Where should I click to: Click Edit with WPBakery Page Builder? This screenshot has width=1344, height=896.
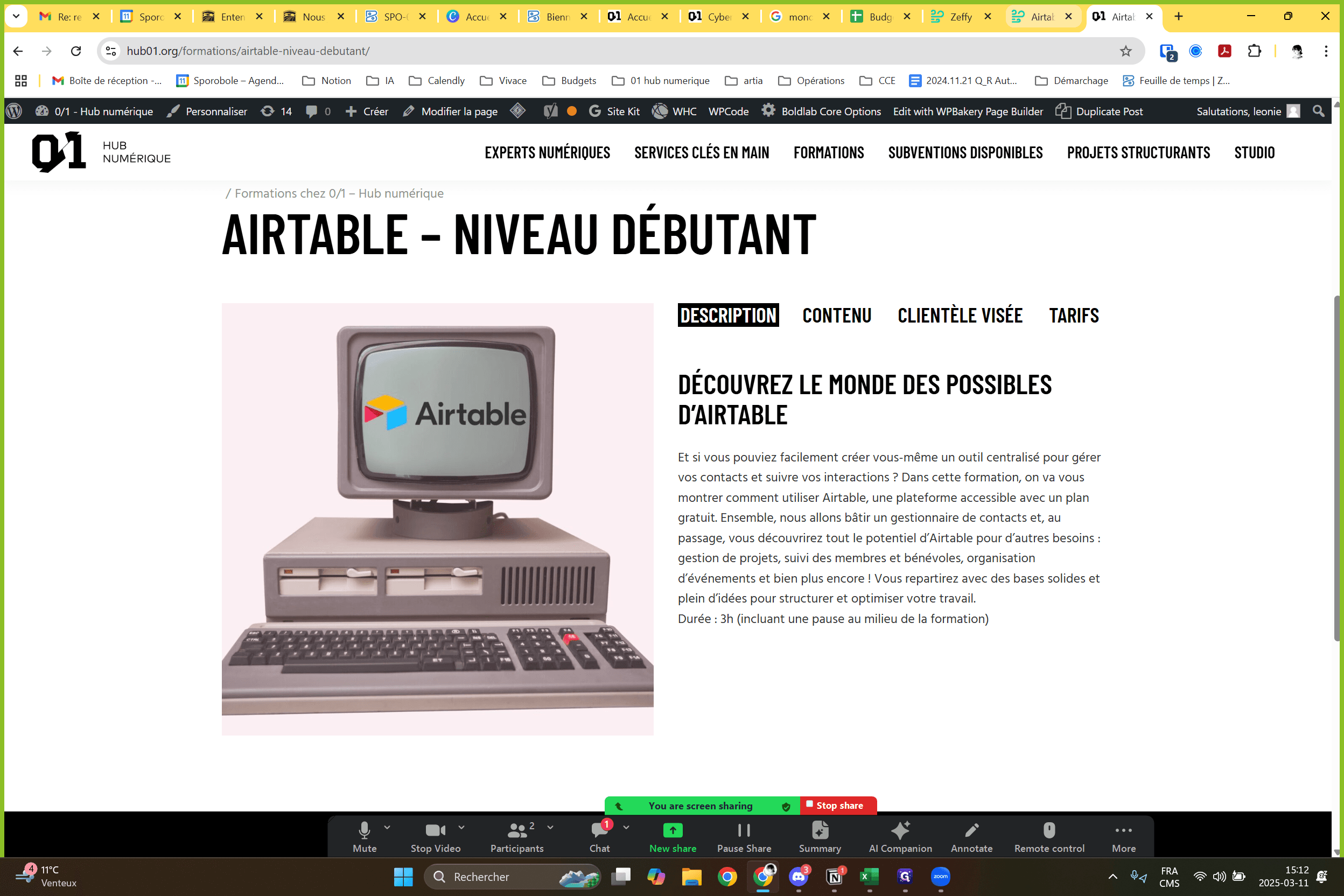click(x=968, y=111)
